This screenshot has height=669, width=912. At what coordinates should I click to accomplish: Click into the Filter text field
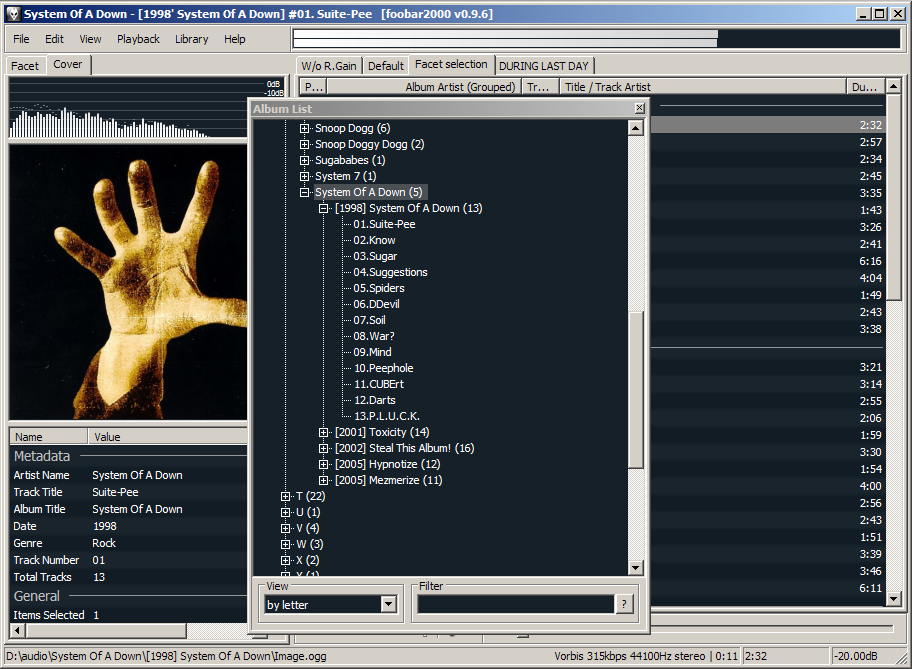515,604
